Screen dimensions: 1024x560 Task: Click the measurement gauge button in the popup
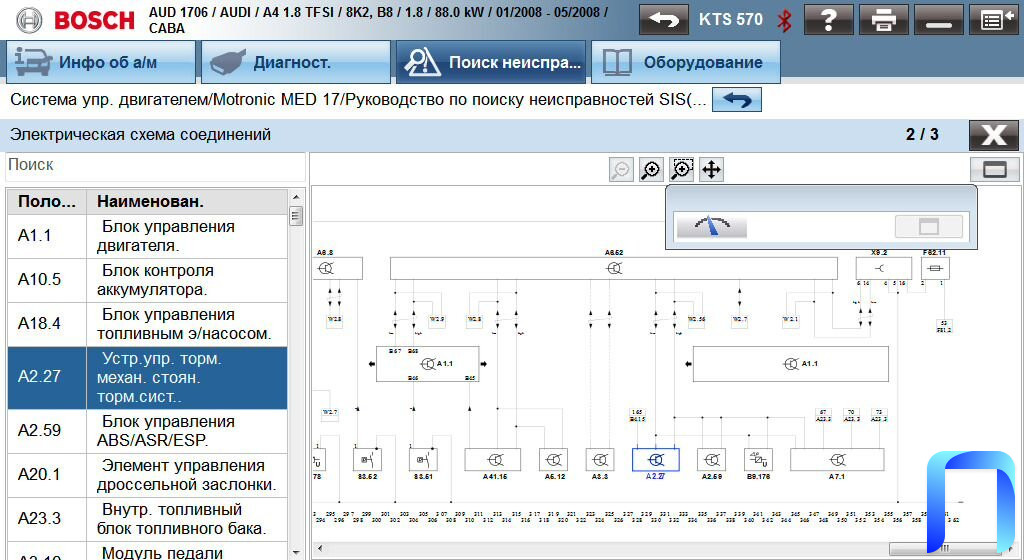point(711,226)
